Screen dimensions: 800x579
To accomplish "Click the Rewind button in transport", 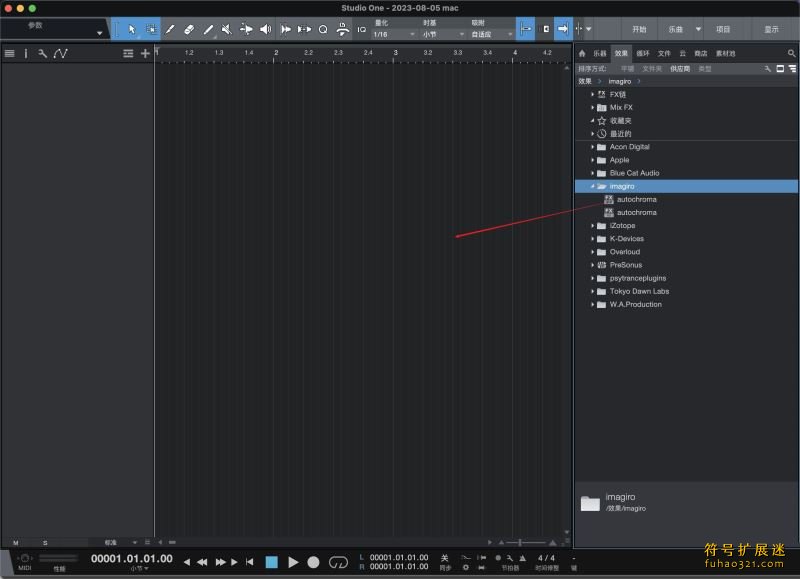I will tap(202, 562).
